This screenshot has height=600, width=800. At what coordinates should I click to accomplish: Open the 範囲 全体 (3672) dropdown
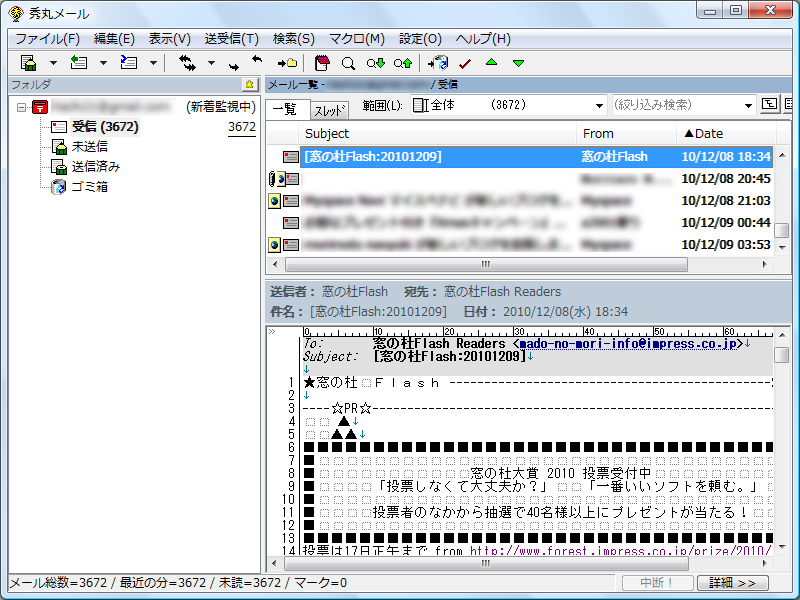tap(509, 105)
